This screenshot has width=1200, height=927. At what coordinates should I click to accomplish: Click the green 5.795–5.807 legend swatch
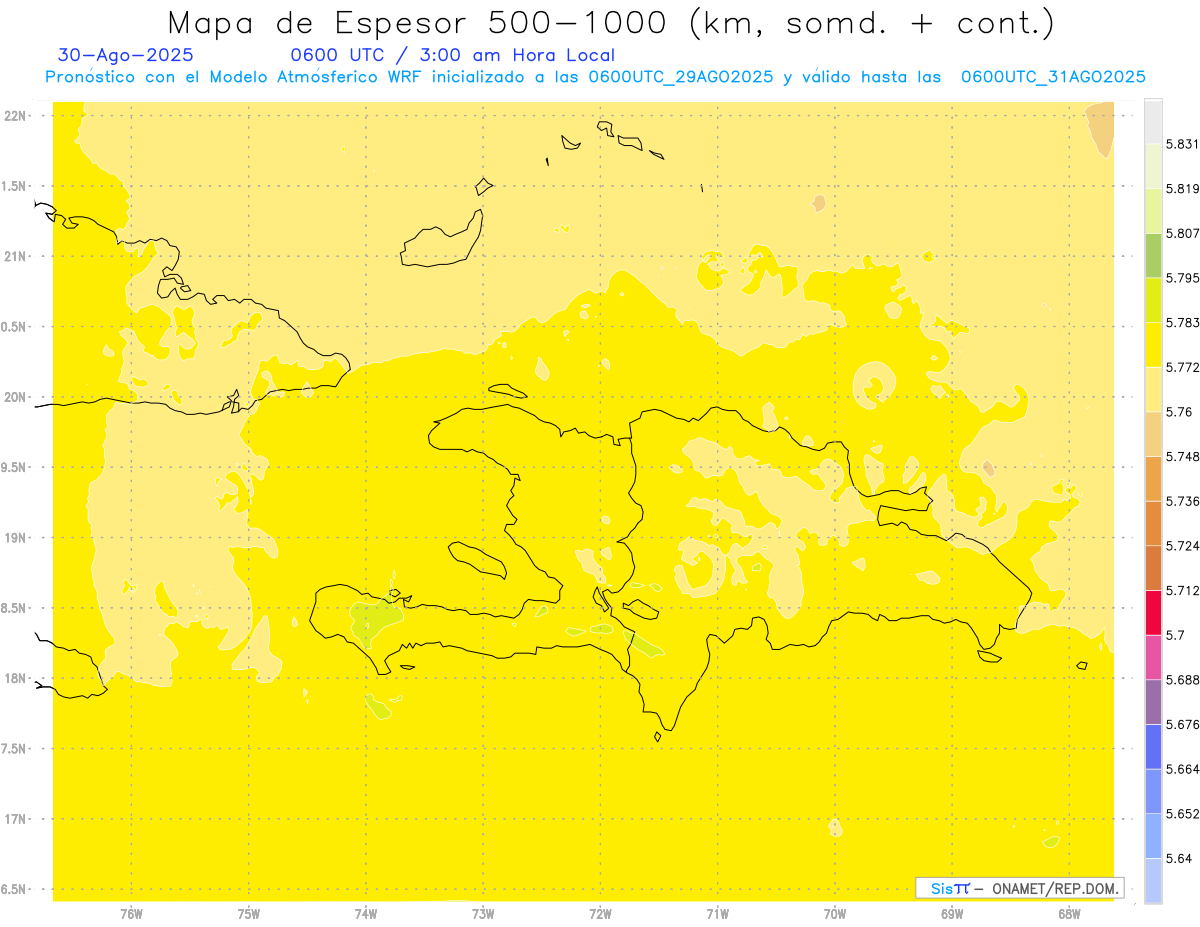click(1153, 255)
